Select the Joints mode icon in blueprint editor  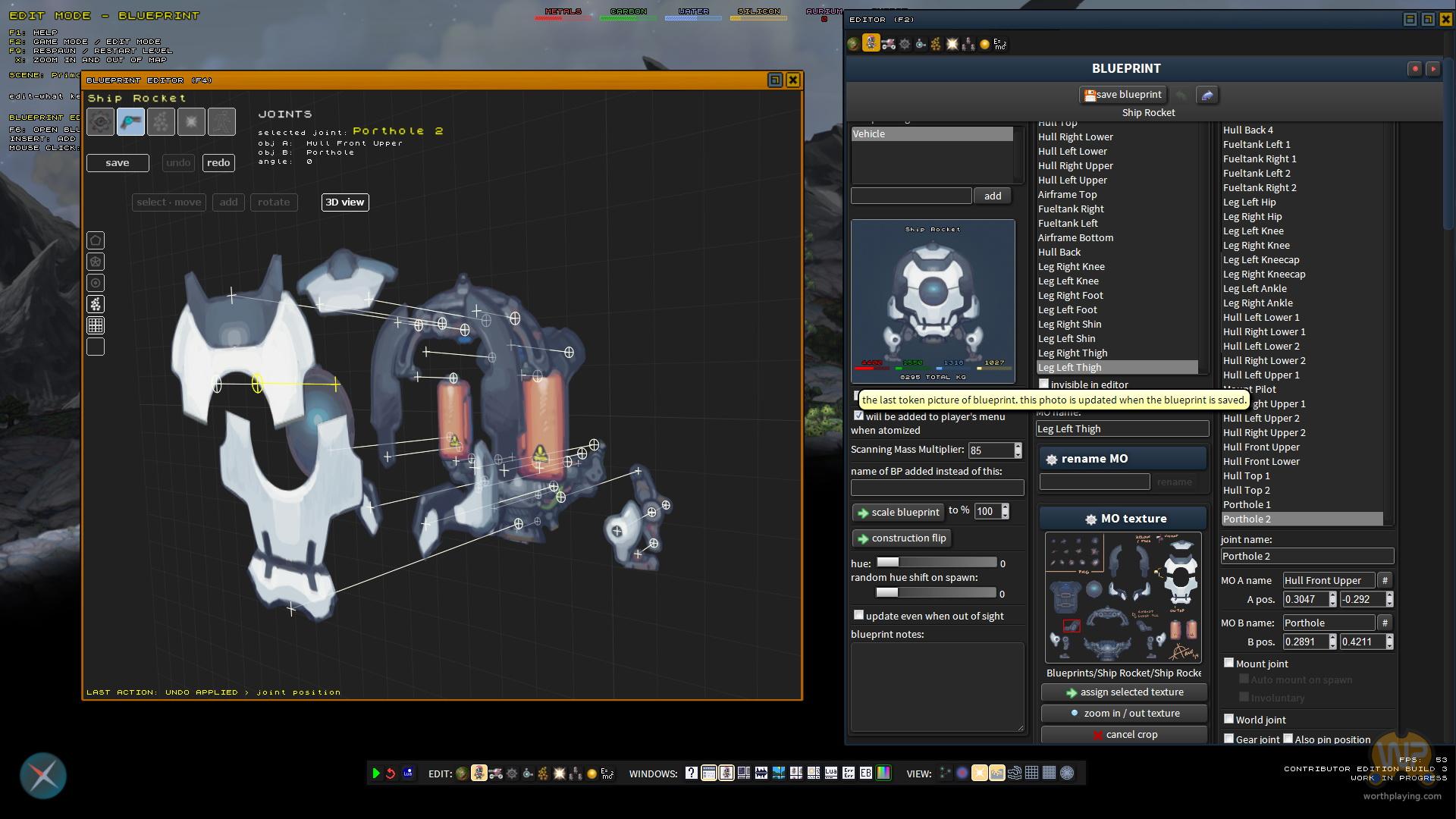(x=130, y=121)
